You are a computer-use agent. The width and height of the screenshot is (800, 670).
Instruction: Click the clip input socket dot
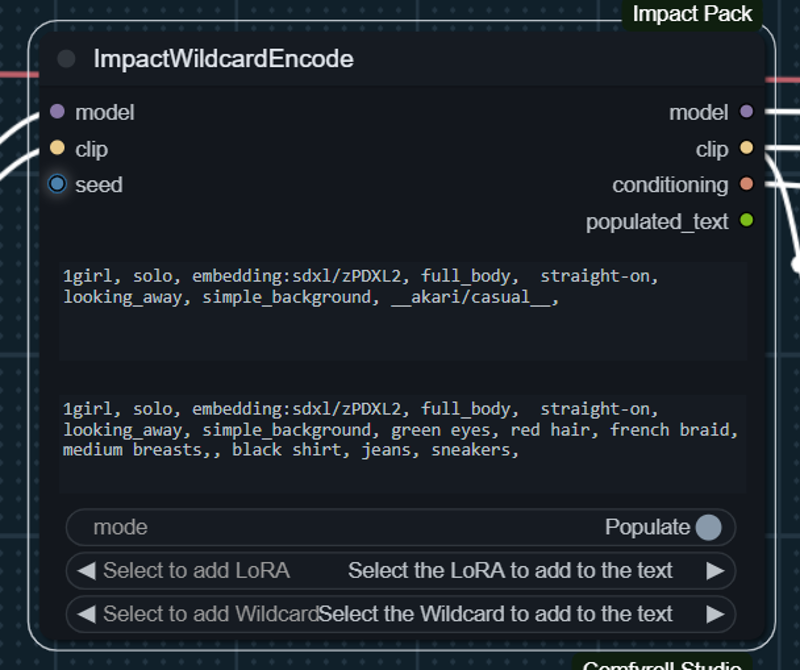tap(57, 148)
